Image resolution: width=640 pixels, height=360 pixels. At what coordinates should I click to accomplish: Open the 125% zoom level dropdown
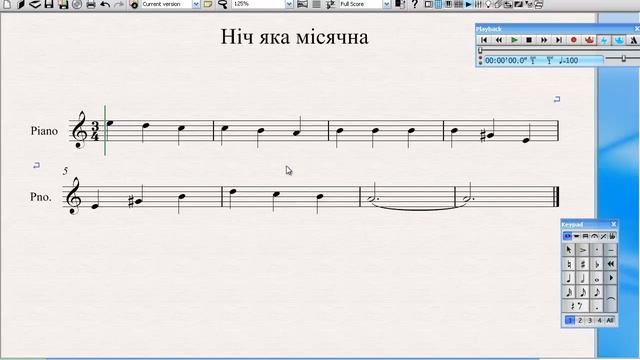click(x=289, y=4)
